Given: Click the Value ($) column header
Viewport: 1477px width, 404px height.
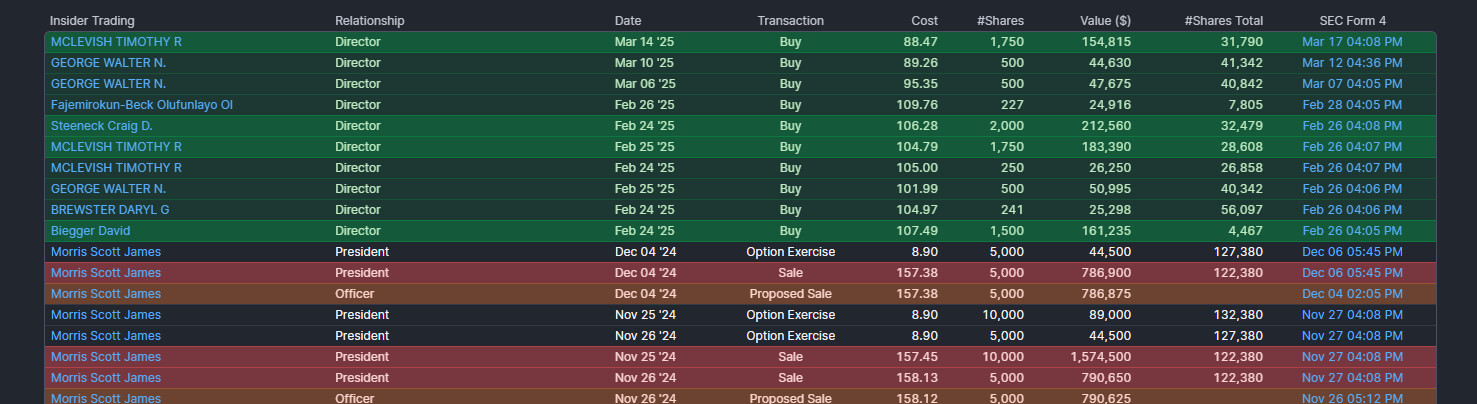Looking at the screenshot, I should 1105,21.
